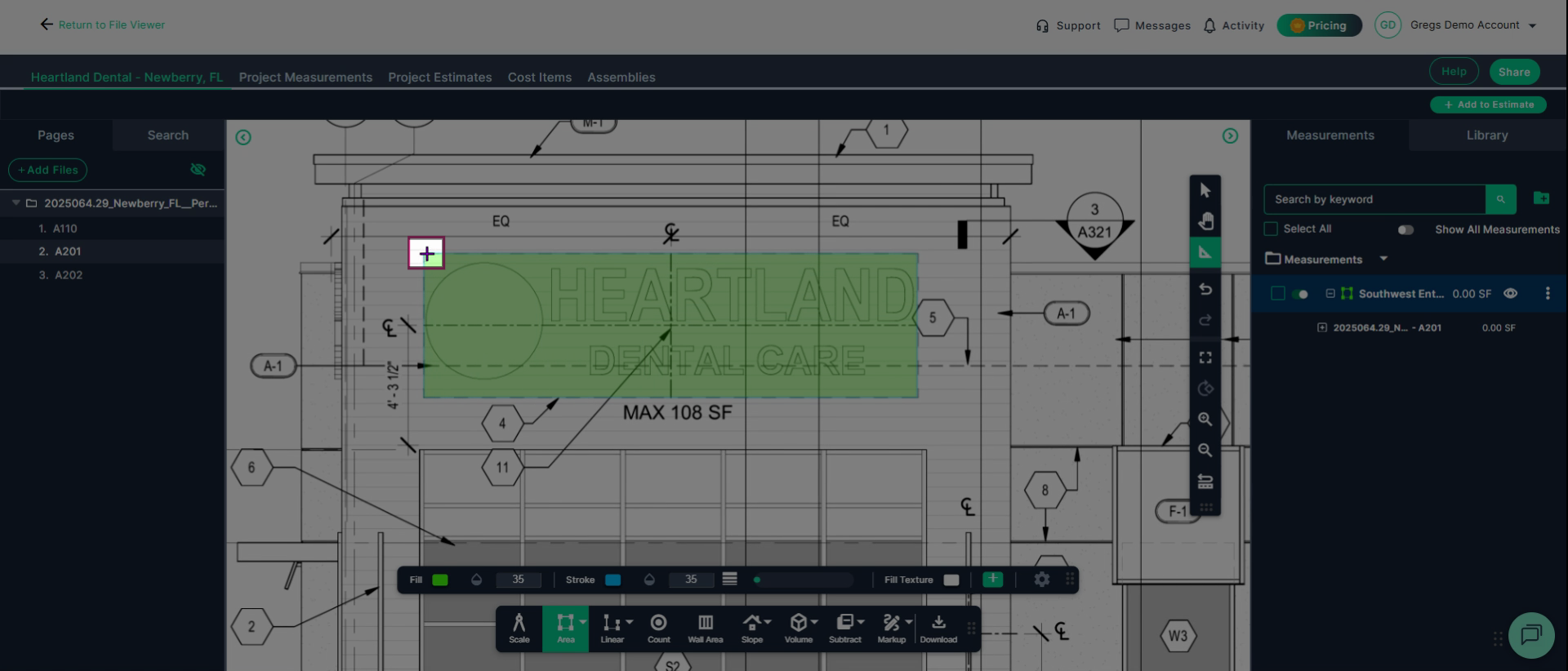Click the stacked-bars arrow icon below zoom out

point(1205,482)
